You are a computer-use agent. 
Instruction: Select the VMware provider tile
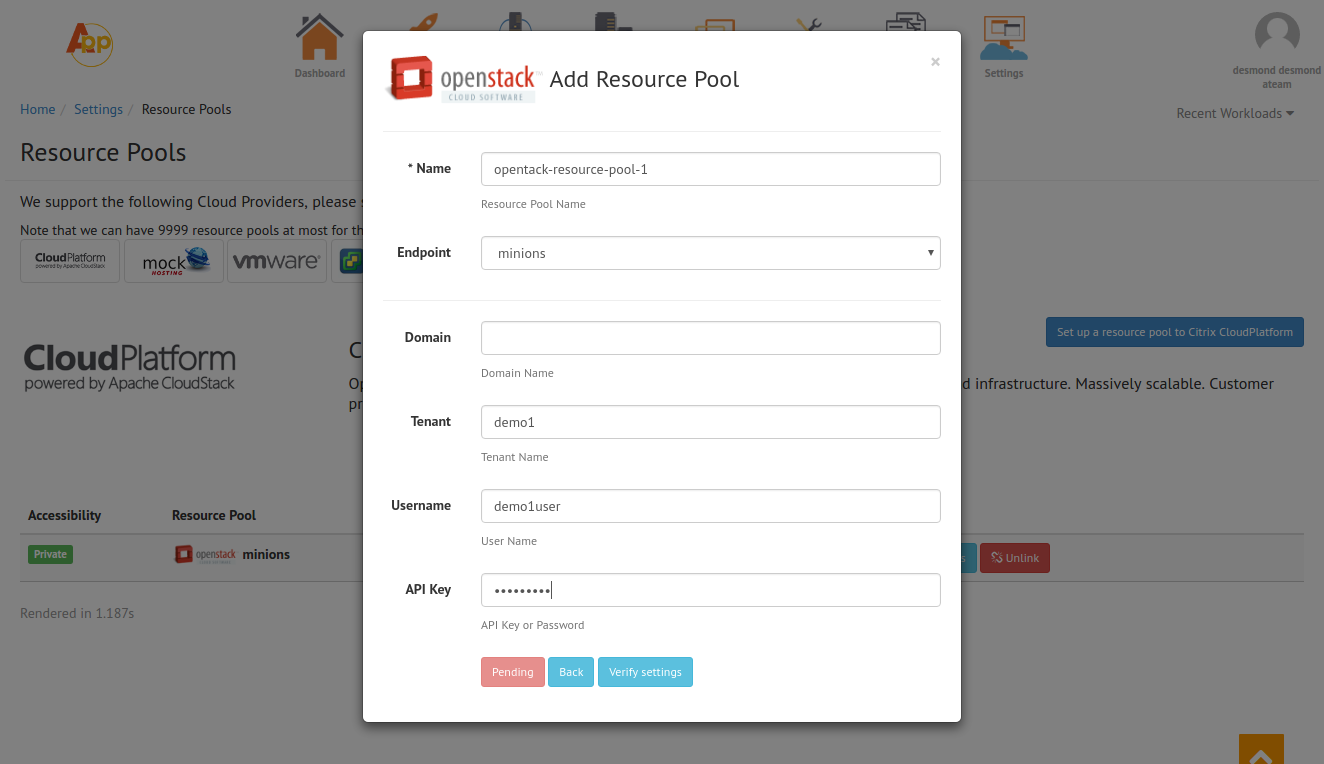pyautogui.click(x=277, y=261)
